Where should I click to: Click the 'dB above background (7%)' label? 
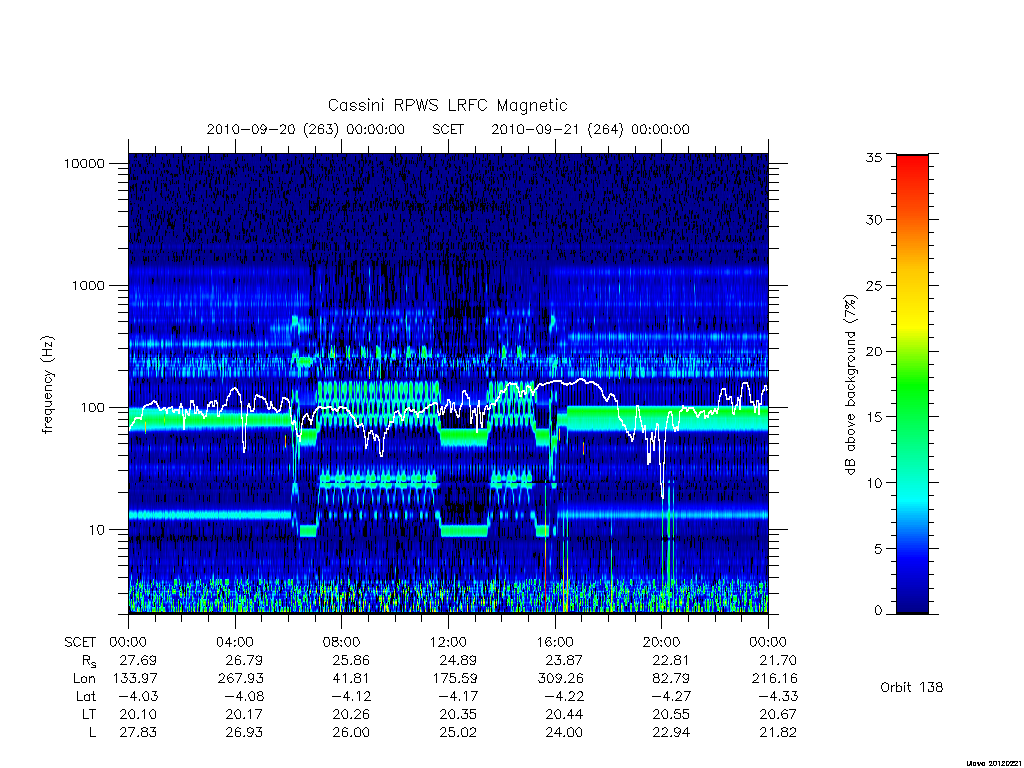coord(850,385)
